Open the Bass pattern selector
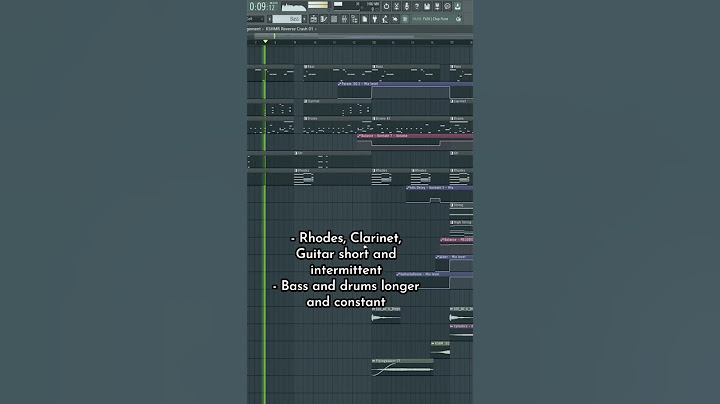720x404 pixels. (287, 19)
